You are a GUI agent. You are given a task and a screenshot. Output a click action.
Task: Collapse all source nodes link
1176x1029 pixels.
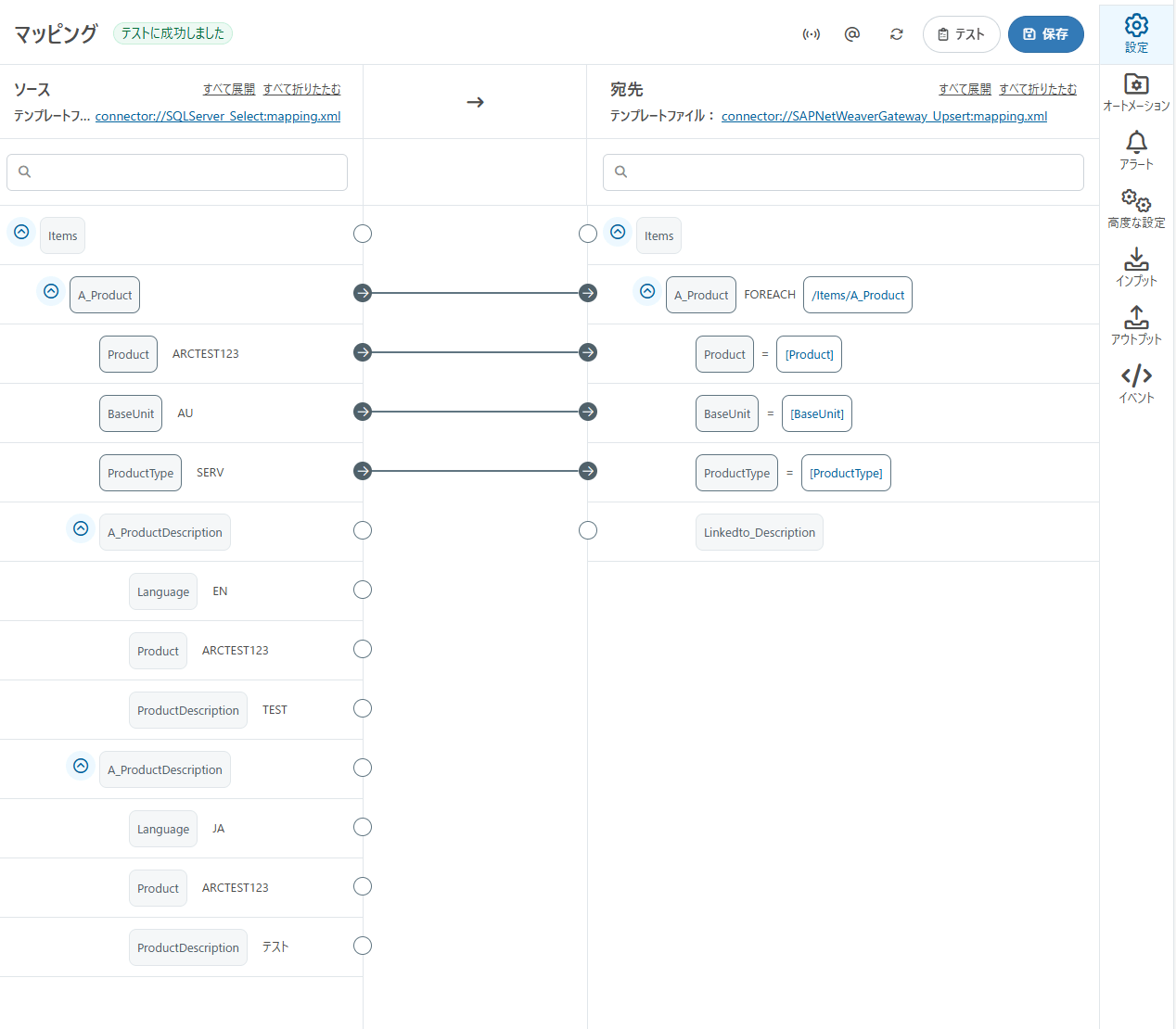tap(301, 89)
